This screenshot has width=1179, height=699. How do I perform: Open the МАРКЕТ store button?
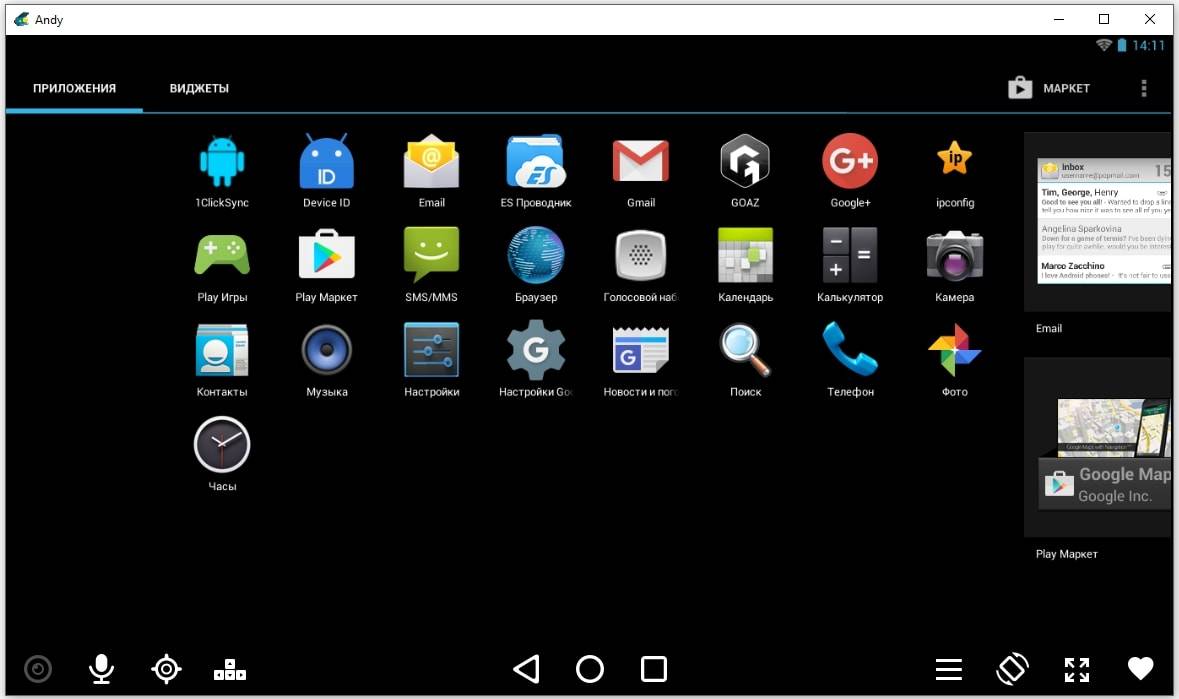pyautogui.click(x=1049, y=89)
